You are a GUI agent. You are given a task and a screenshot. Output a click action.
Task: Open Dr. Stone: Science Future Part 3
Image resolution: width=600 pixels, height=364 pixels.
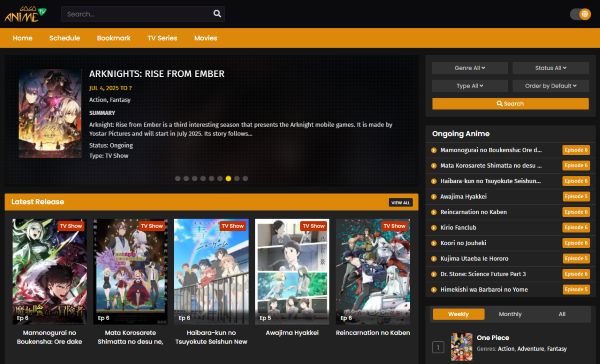483,274
